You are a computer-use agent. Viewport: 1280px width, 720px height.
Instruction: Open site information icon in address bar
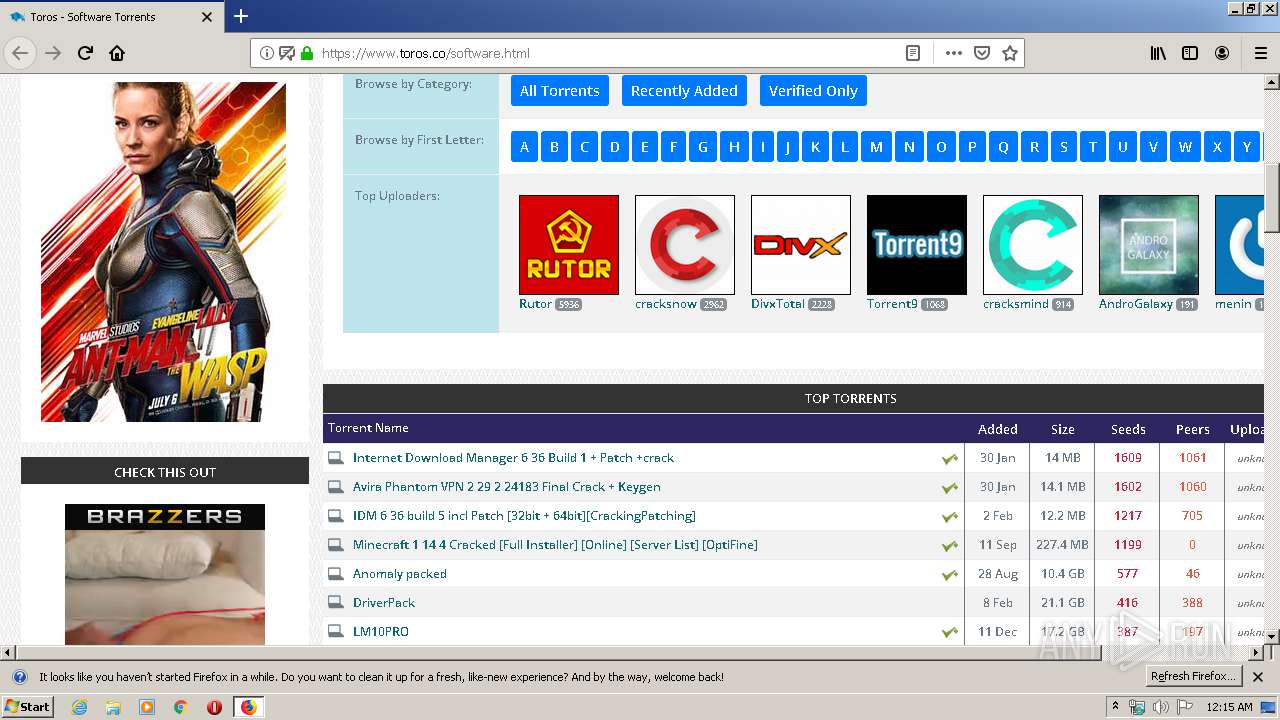267,53
